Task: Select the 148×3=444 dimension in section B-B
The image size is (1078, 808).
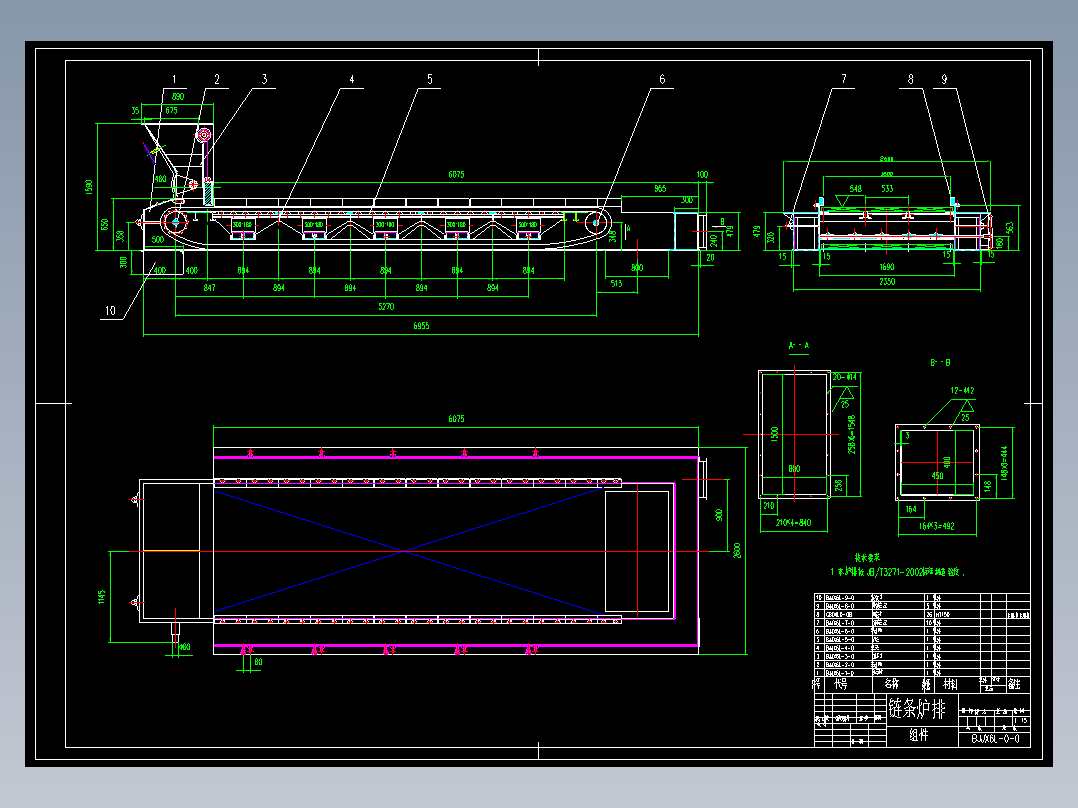Action: click(1004, 462)
